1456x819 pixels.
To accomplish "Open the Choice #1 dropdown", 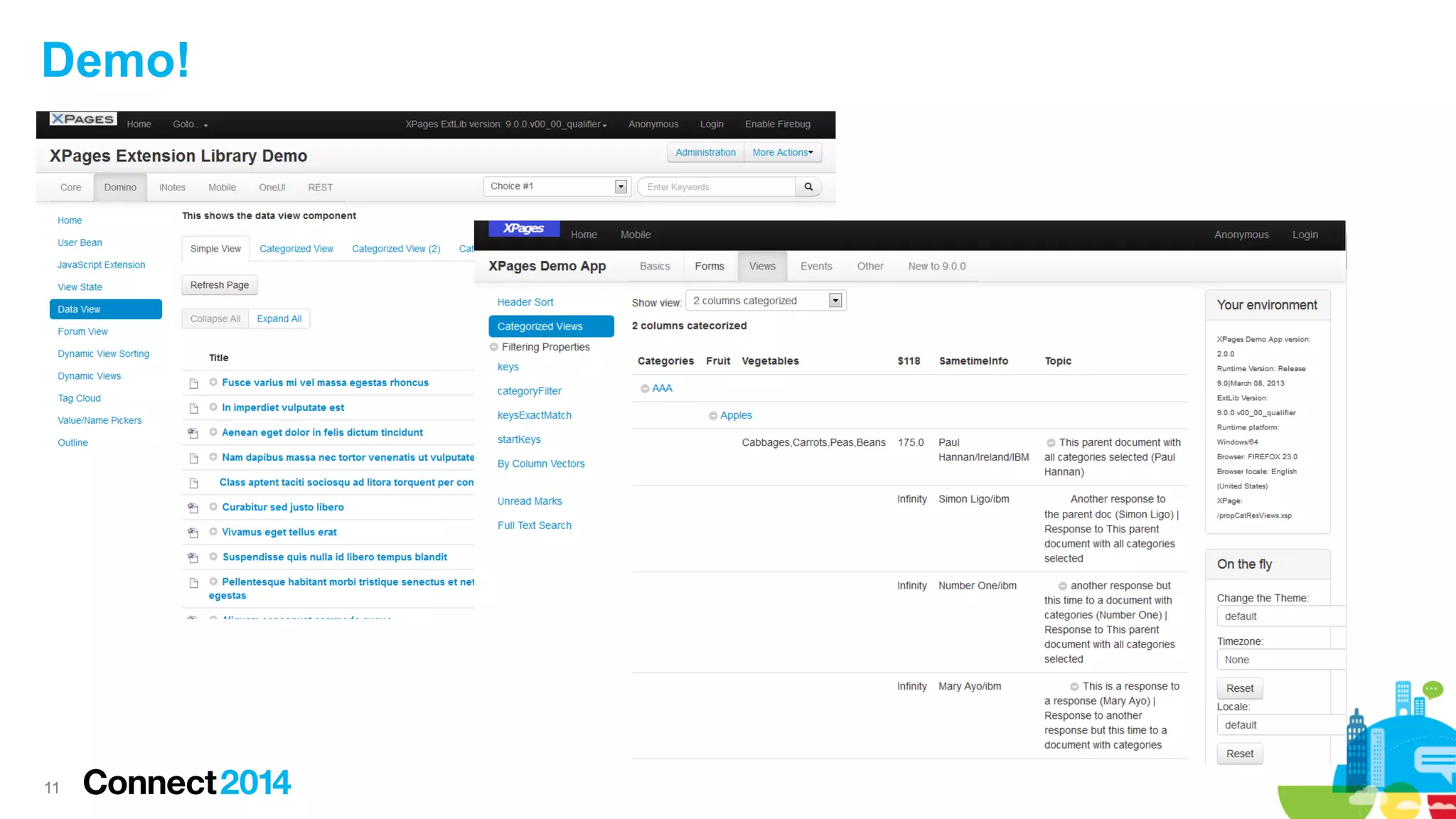I will point(621,187).
